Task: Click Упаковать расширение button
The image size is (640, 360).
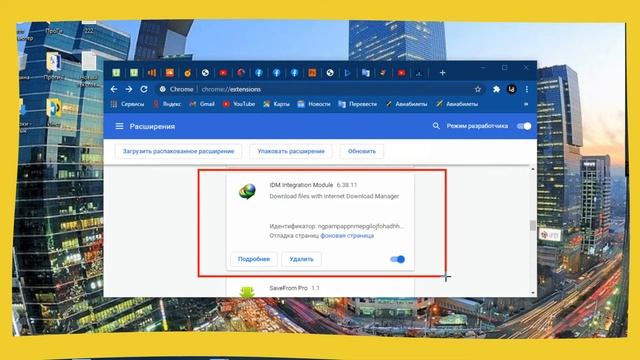Action: point(291,151)
